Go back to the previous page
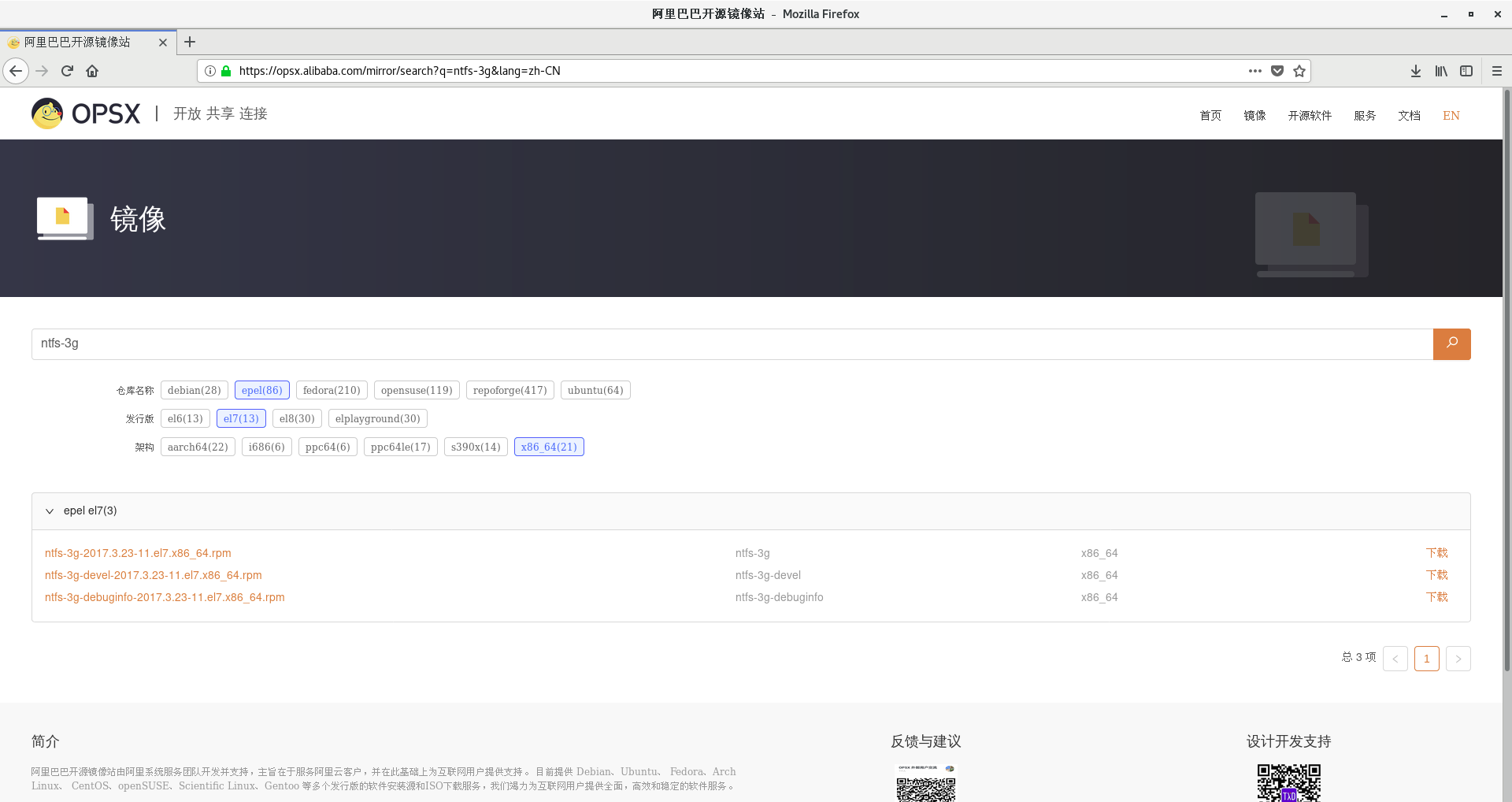 (16, 71)
